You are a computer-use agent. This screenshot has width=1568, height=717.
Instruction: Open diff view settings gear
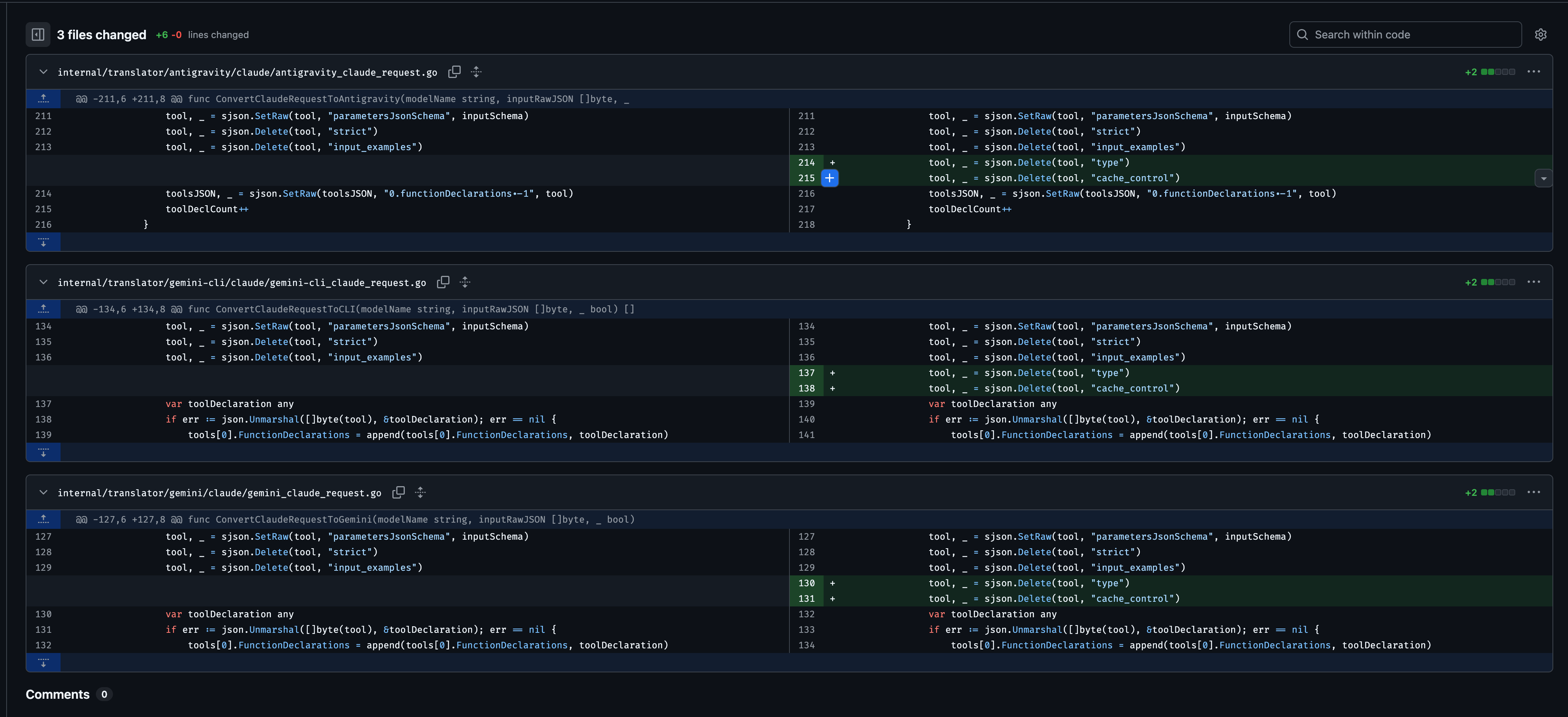[x=1540, y=35]
